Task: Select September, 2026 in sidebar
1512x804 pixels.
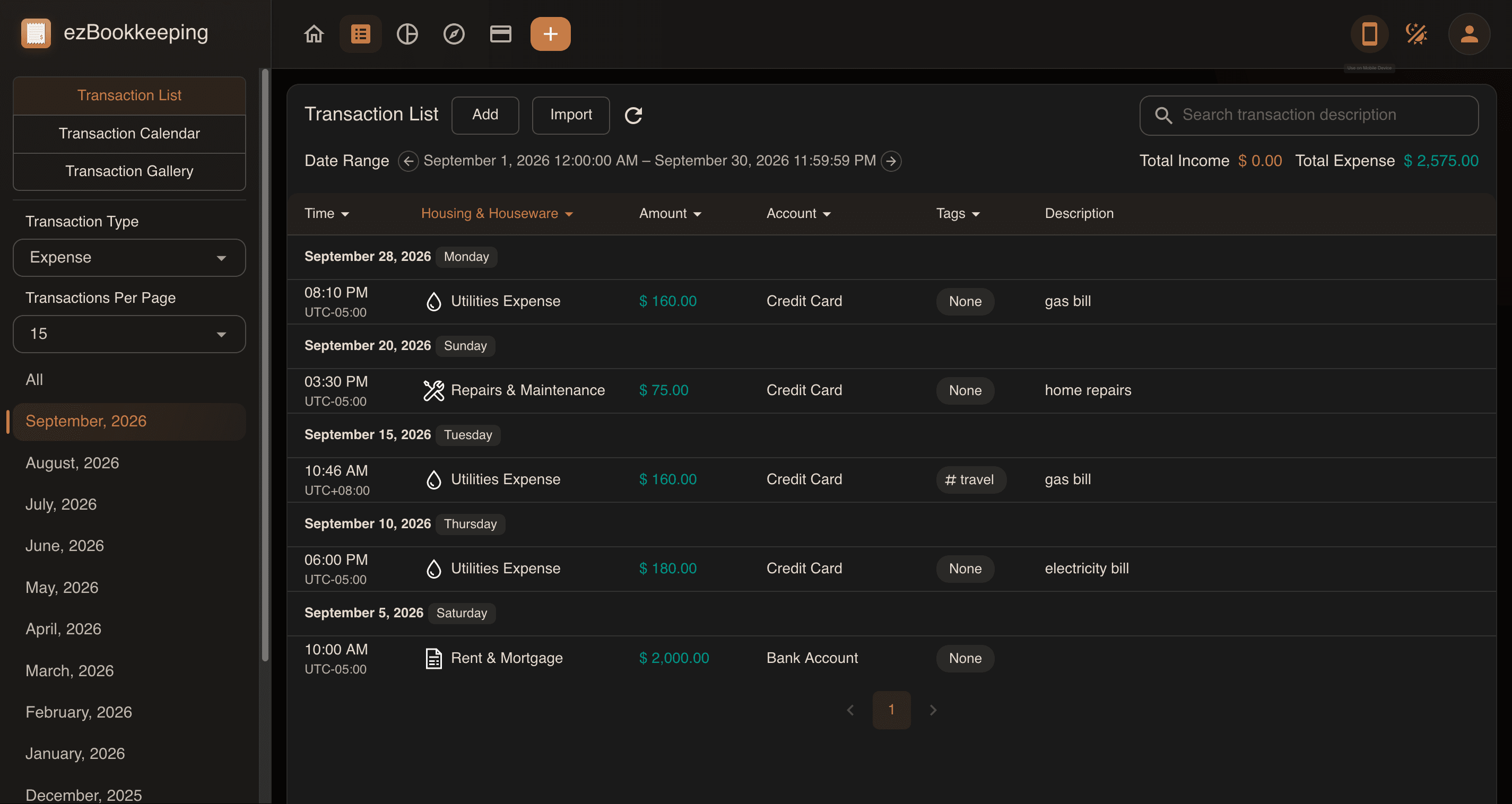Action: [129, 422]
